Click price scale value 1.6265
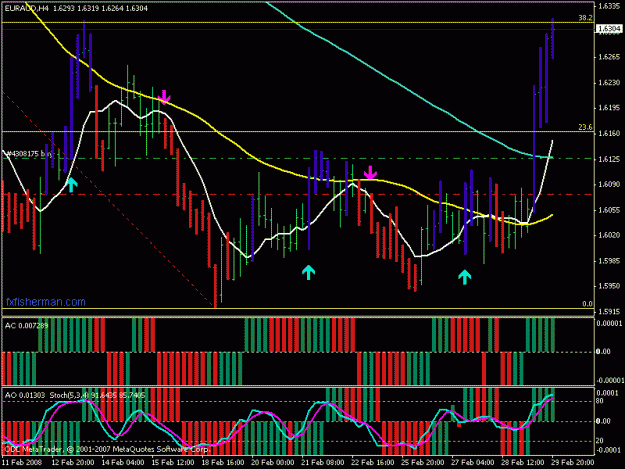Viewport: 625px width, 469px height. (609, 57)
